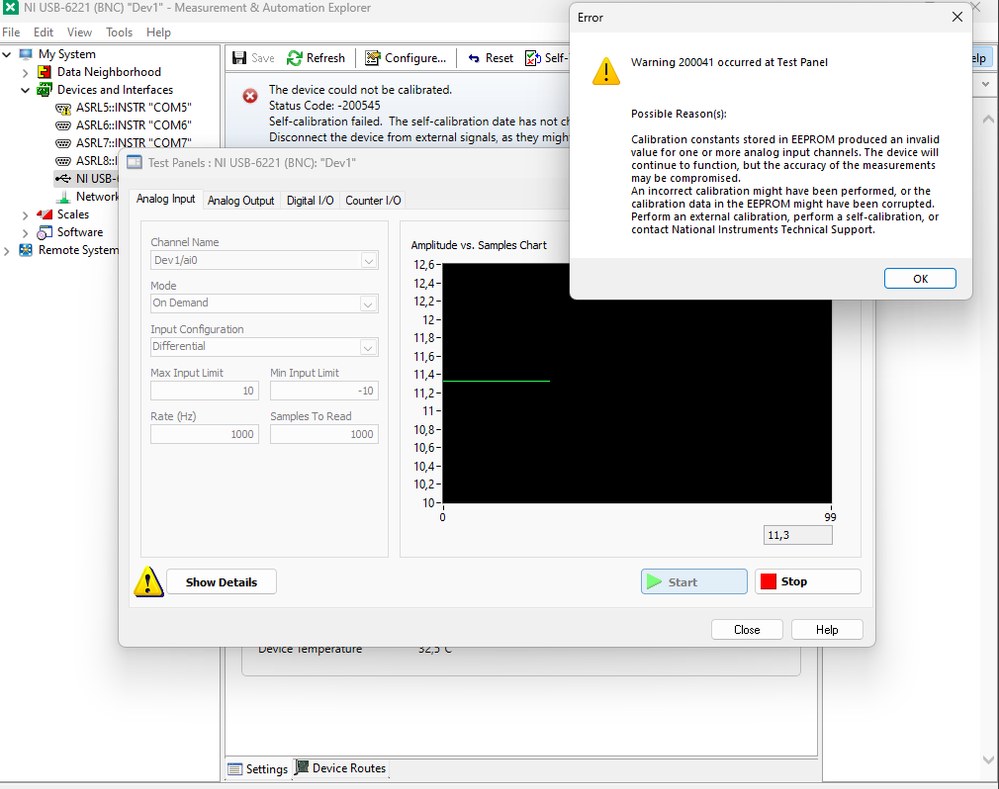This screenshot has height=789, width=999.
Task: Open the Edit menu
Action: 43,33
